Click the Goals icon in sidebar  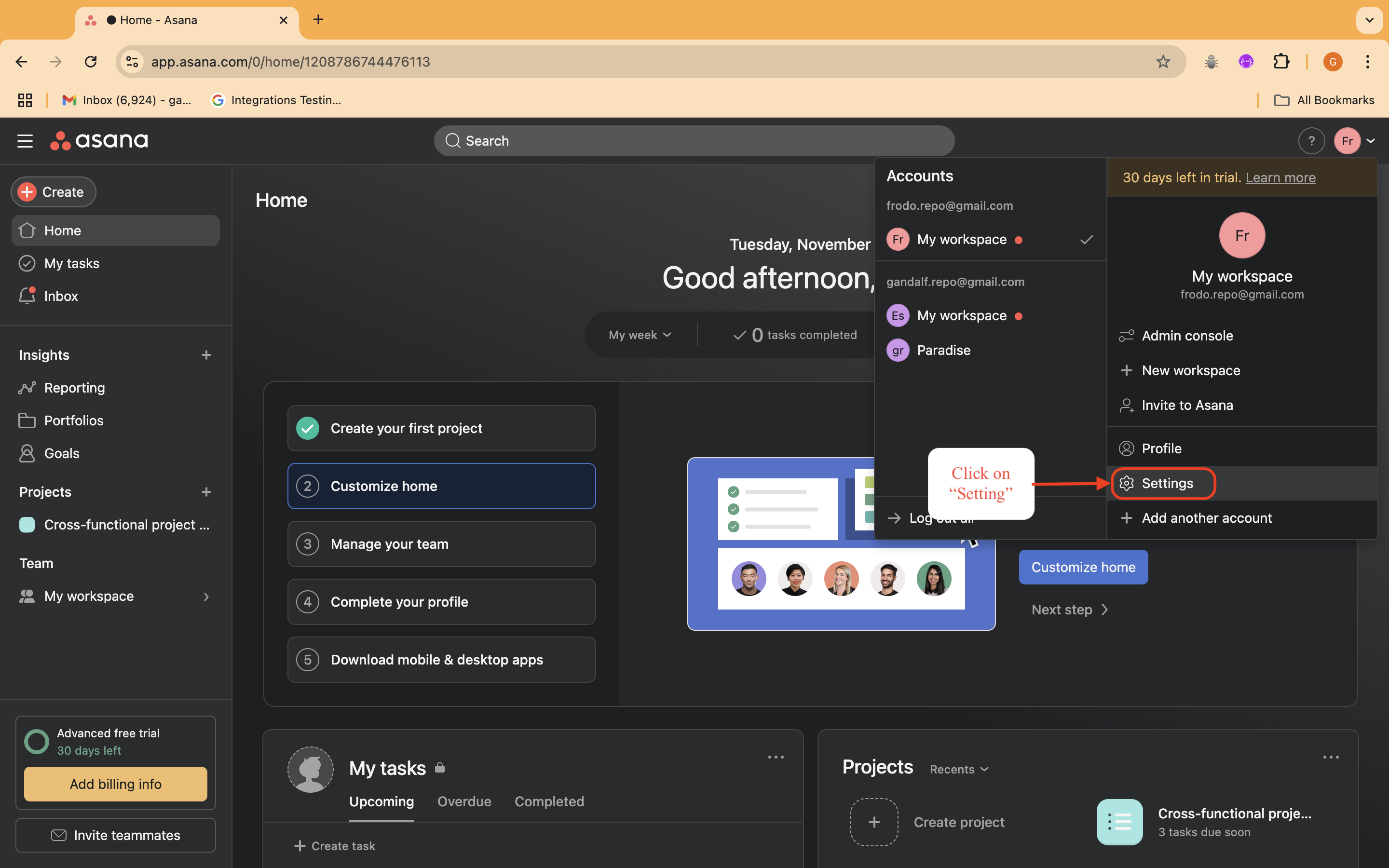click(27, 453)
